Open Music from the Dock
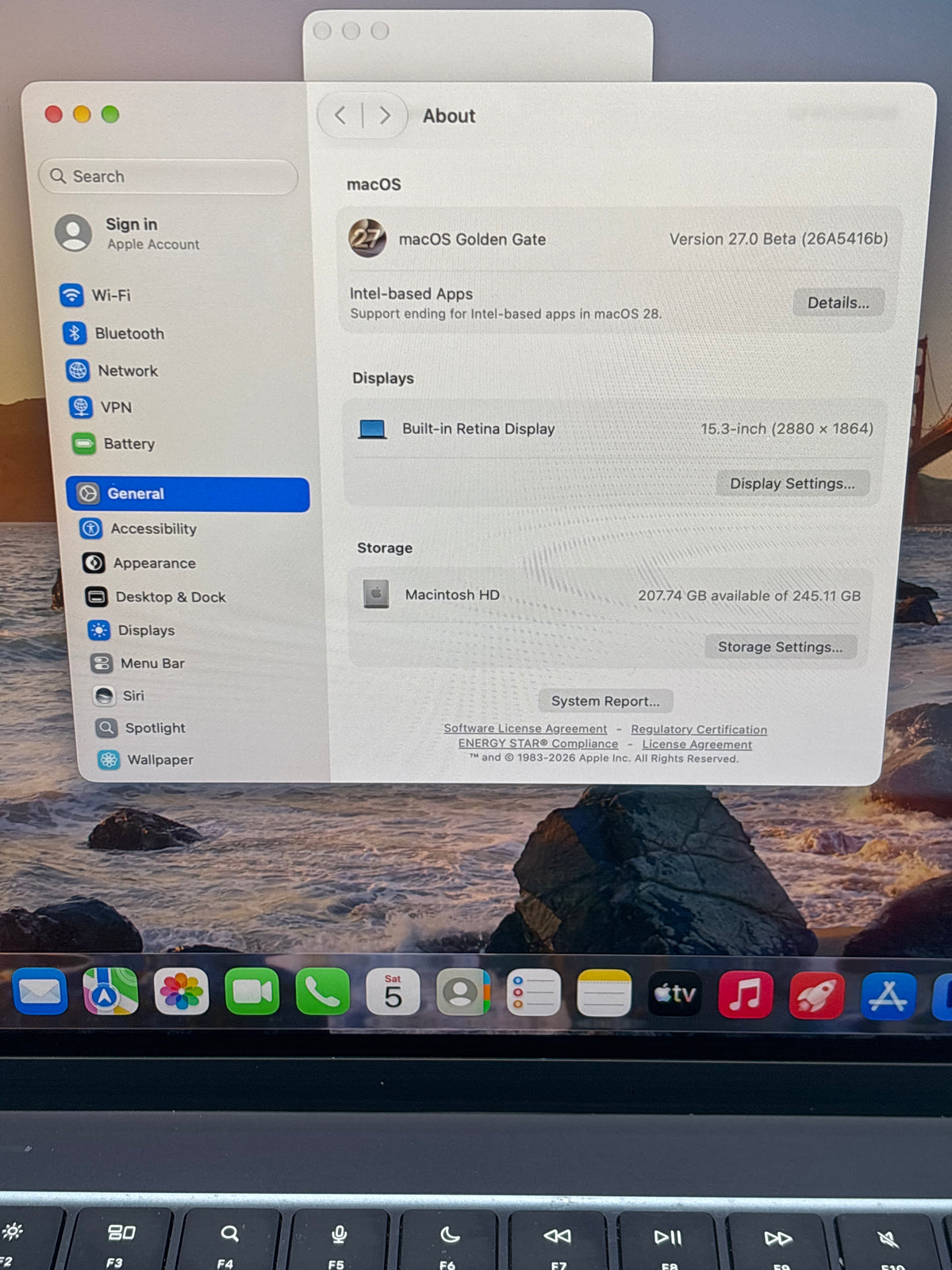This screenshot has width=952, height=1270. pos(746,994)
